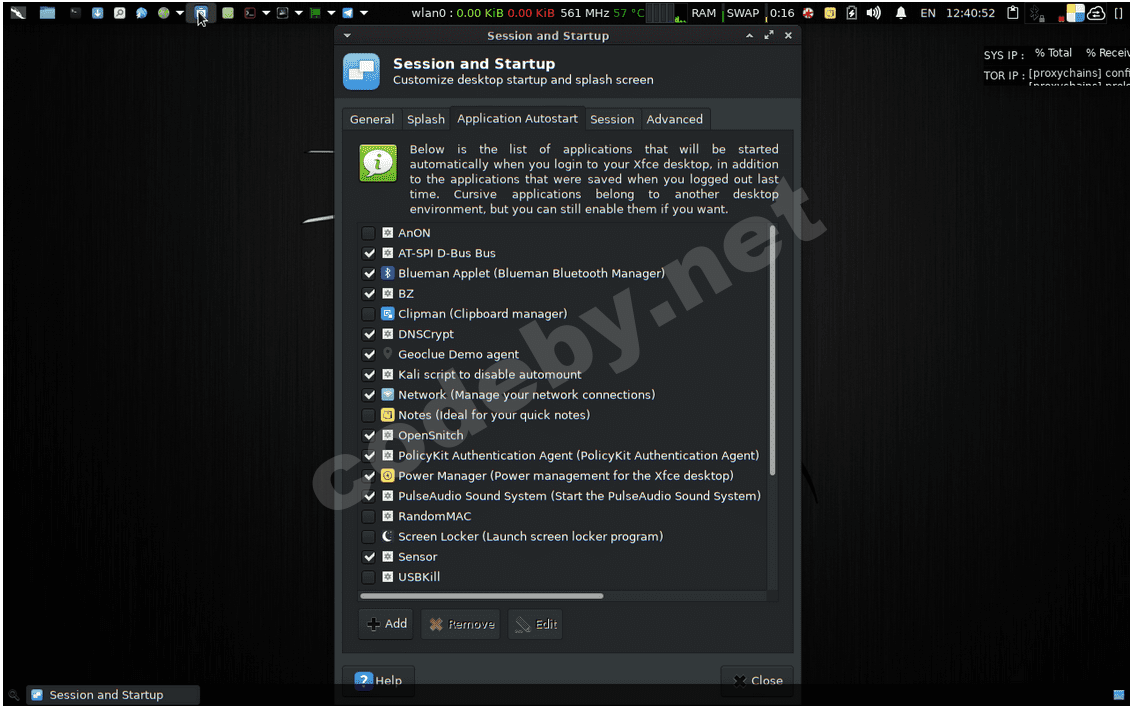Expand dropdown arrow next to Telegram launcher

(364, 13)
